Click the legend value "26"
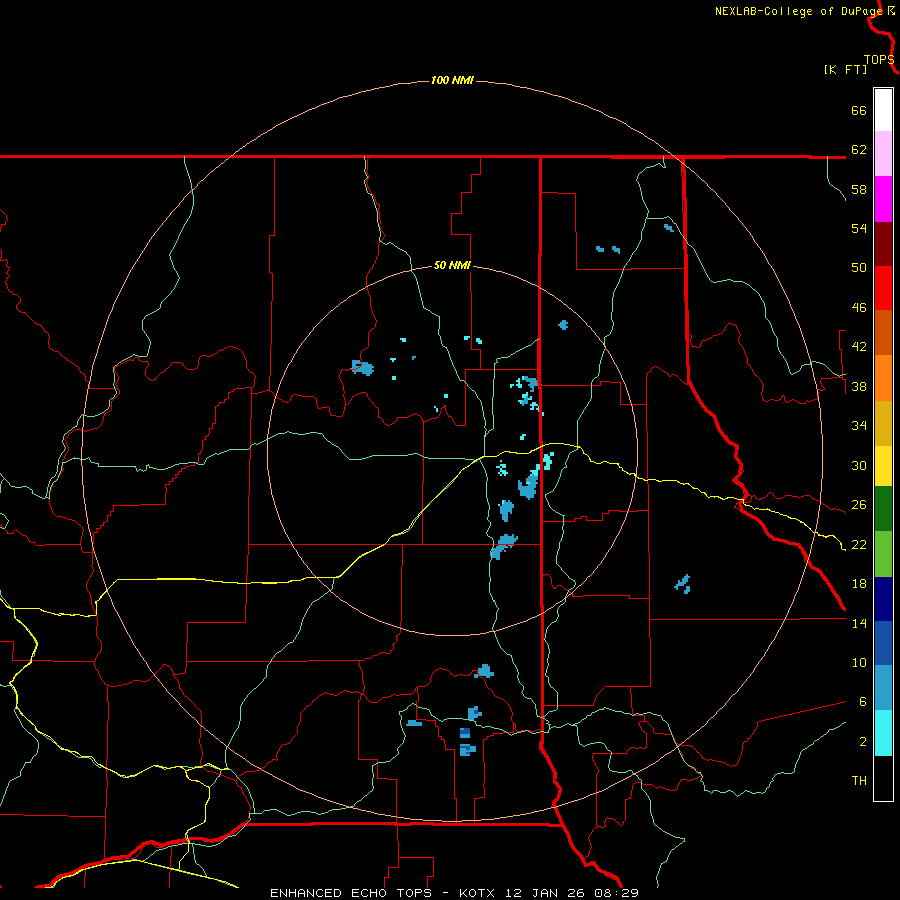Viewport: 900px width, 900px height. 859,505
